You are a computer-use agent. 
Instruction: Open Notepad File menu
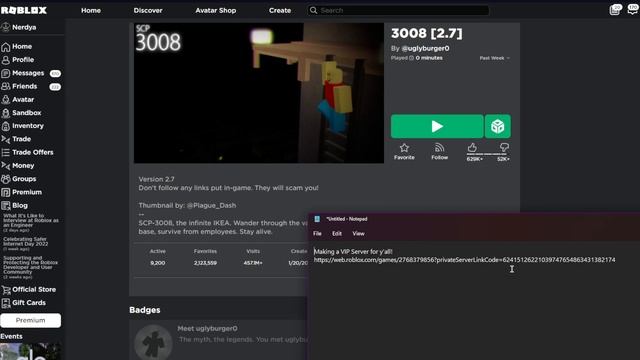(x=317, y=233)
